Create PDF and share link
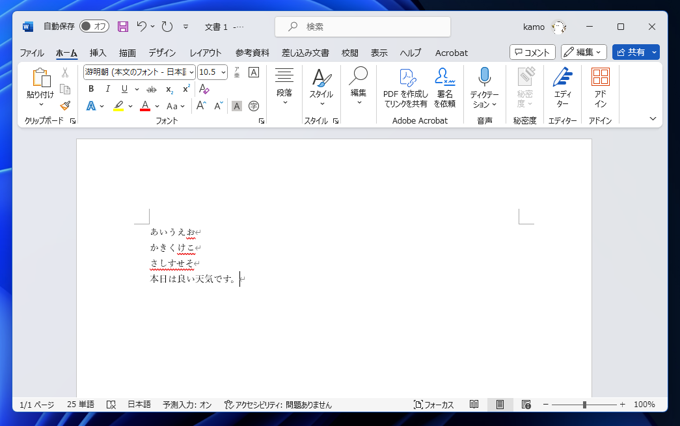This screenshot has height=426, width=680. coord(405,88)
